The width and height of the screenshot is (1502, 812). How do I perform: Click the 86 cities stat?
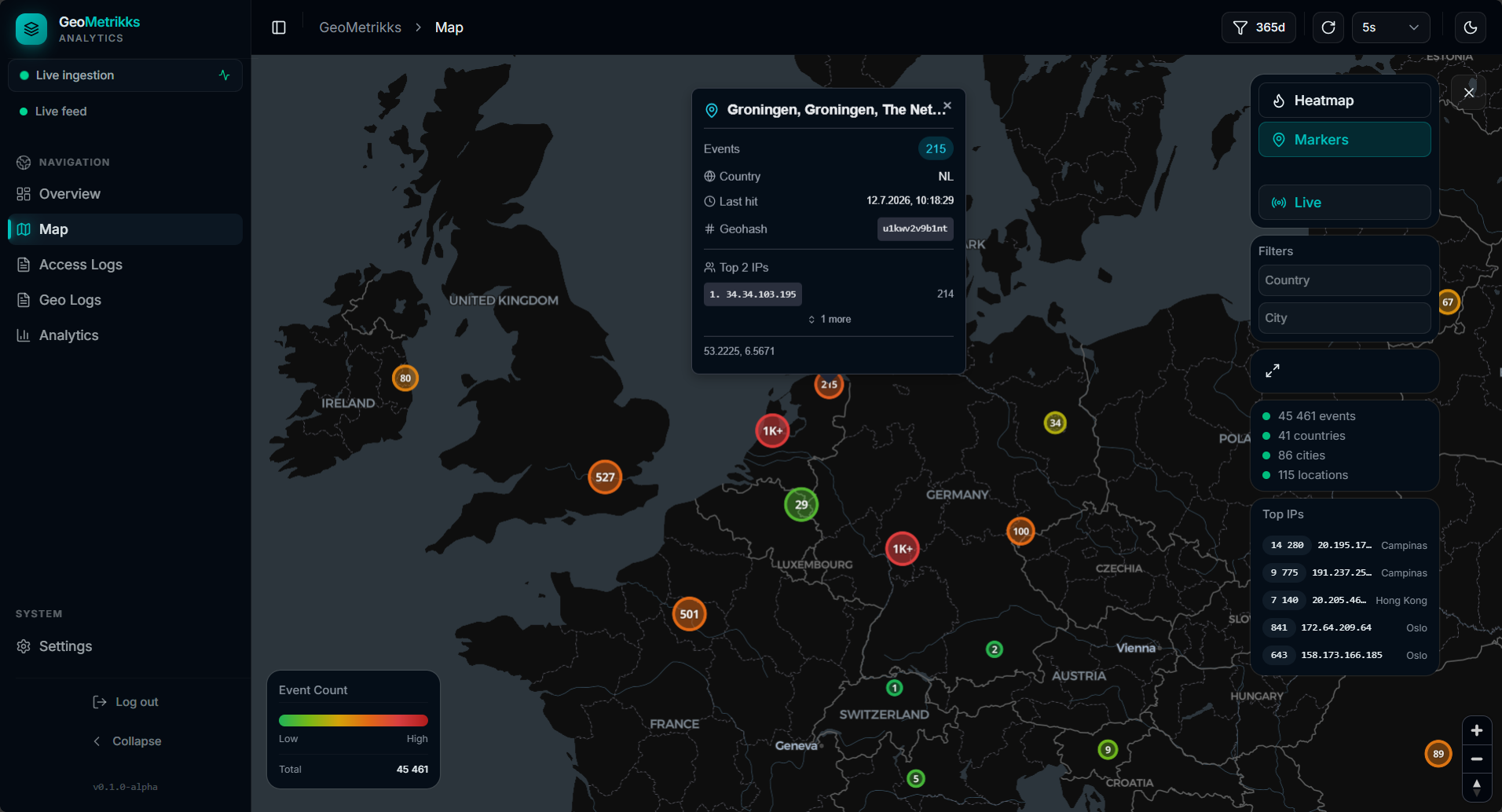coord(1294,455)
